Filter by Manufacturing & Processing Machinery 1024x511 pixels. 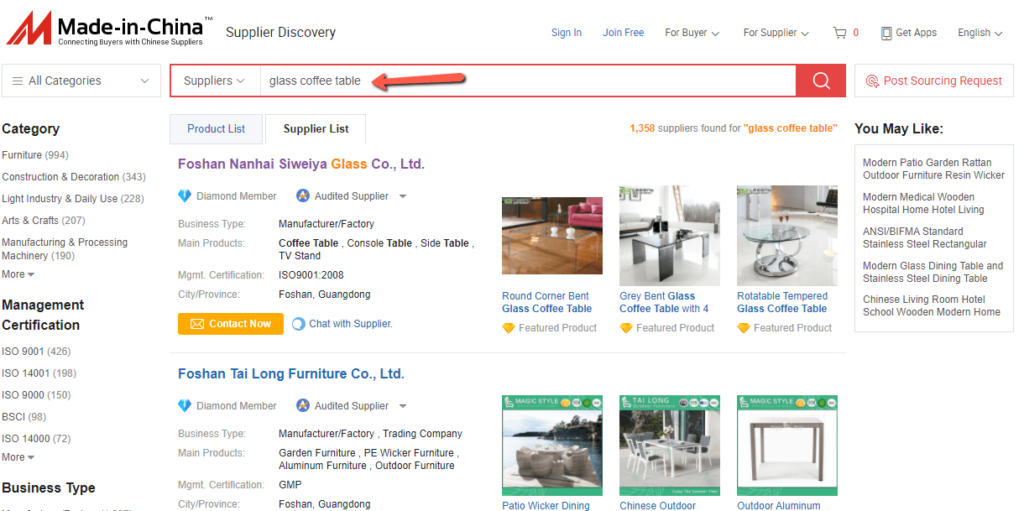click(x=65, y=249)
